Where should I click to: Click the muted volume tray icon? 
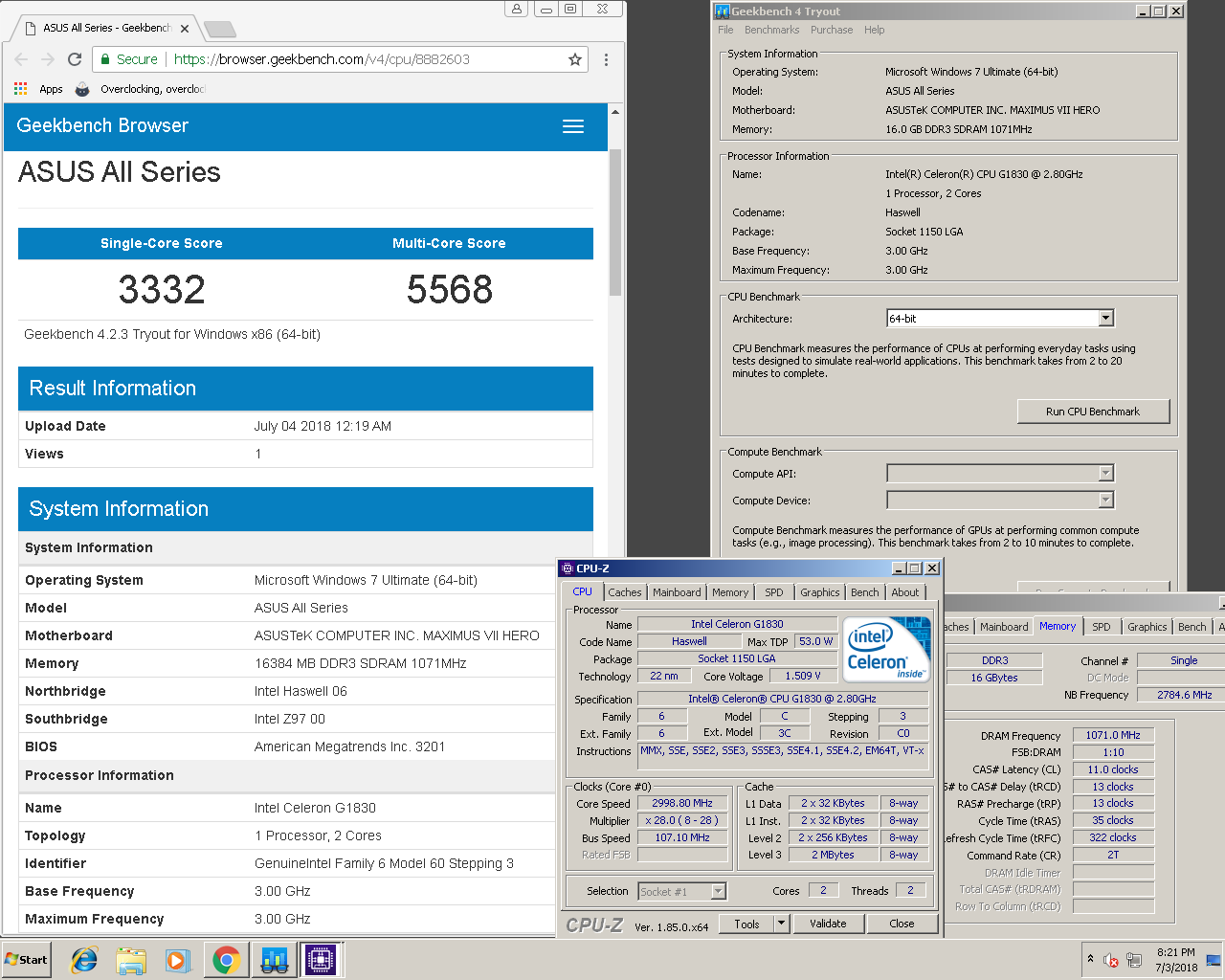click(1111, 960)
